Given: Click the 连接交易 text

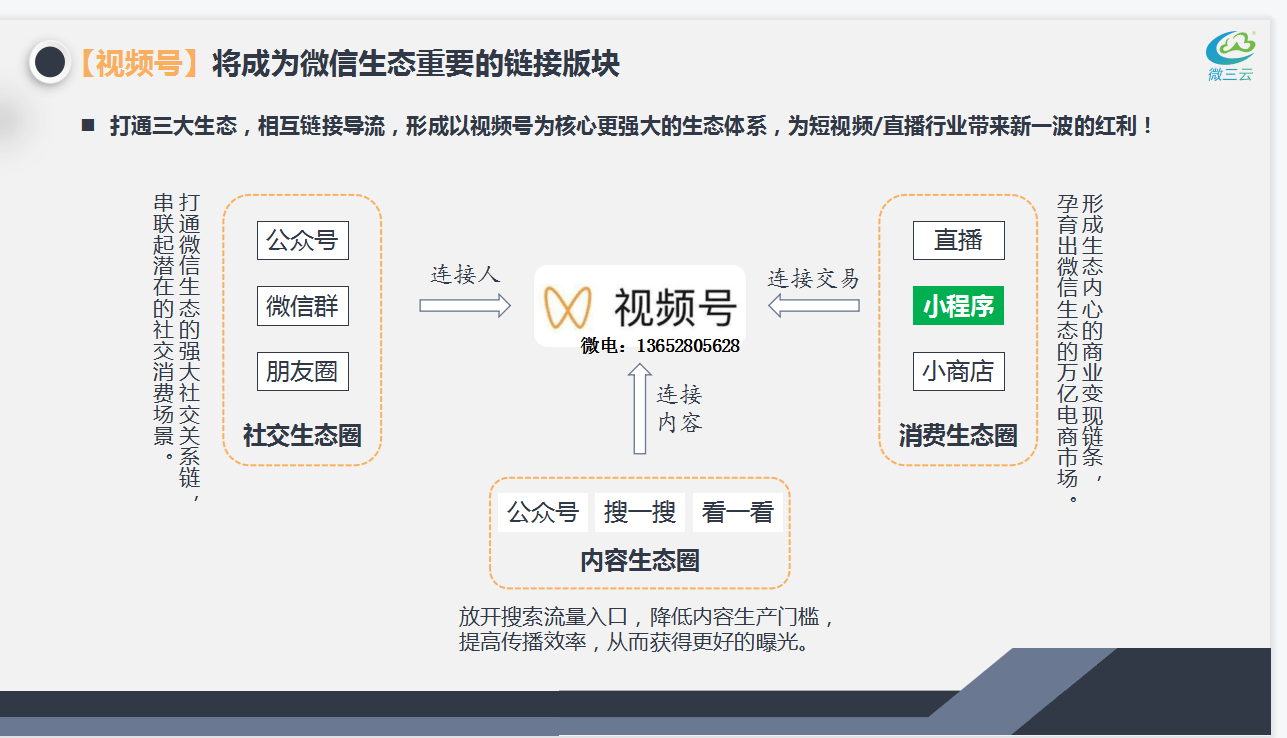Looking at the screenshot, I should [x=814, y=278].
